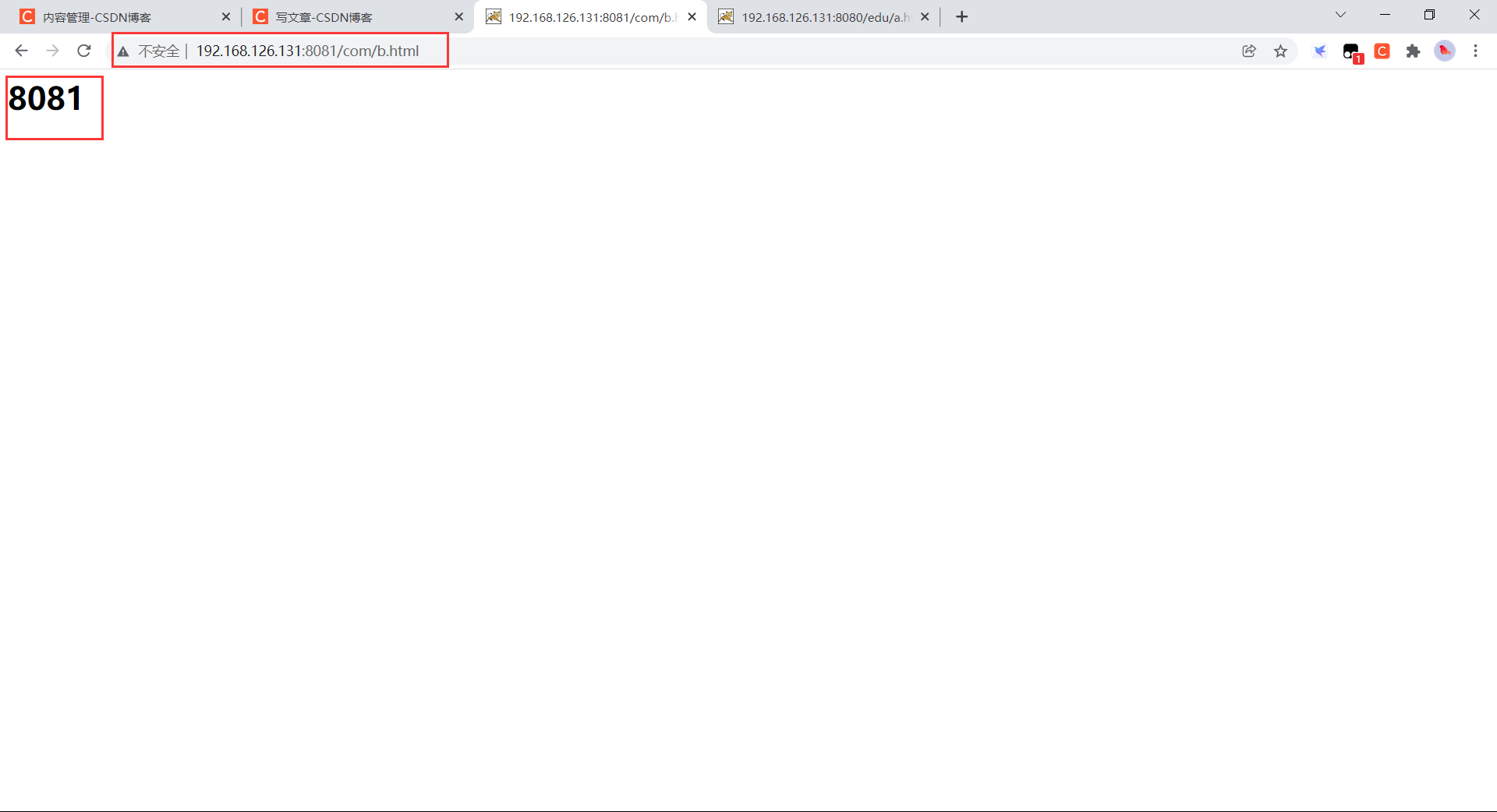Viewport: 1497px width, 812px height.
Task: Select the 192.168.126.131:8081/com/b tab
Action: coord(591,16)
